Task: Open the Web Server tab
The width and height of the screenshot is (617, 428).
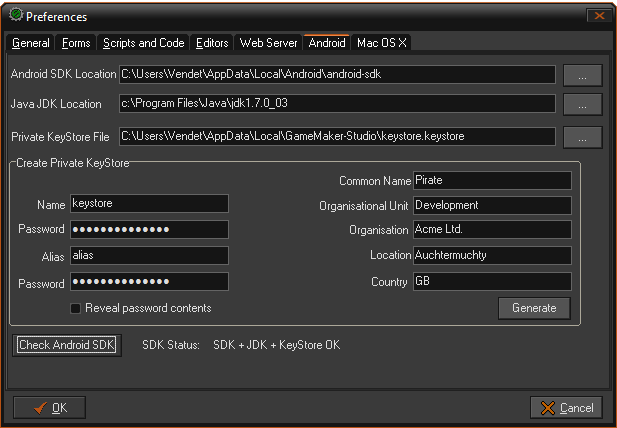Action: [x=268, y=43]
